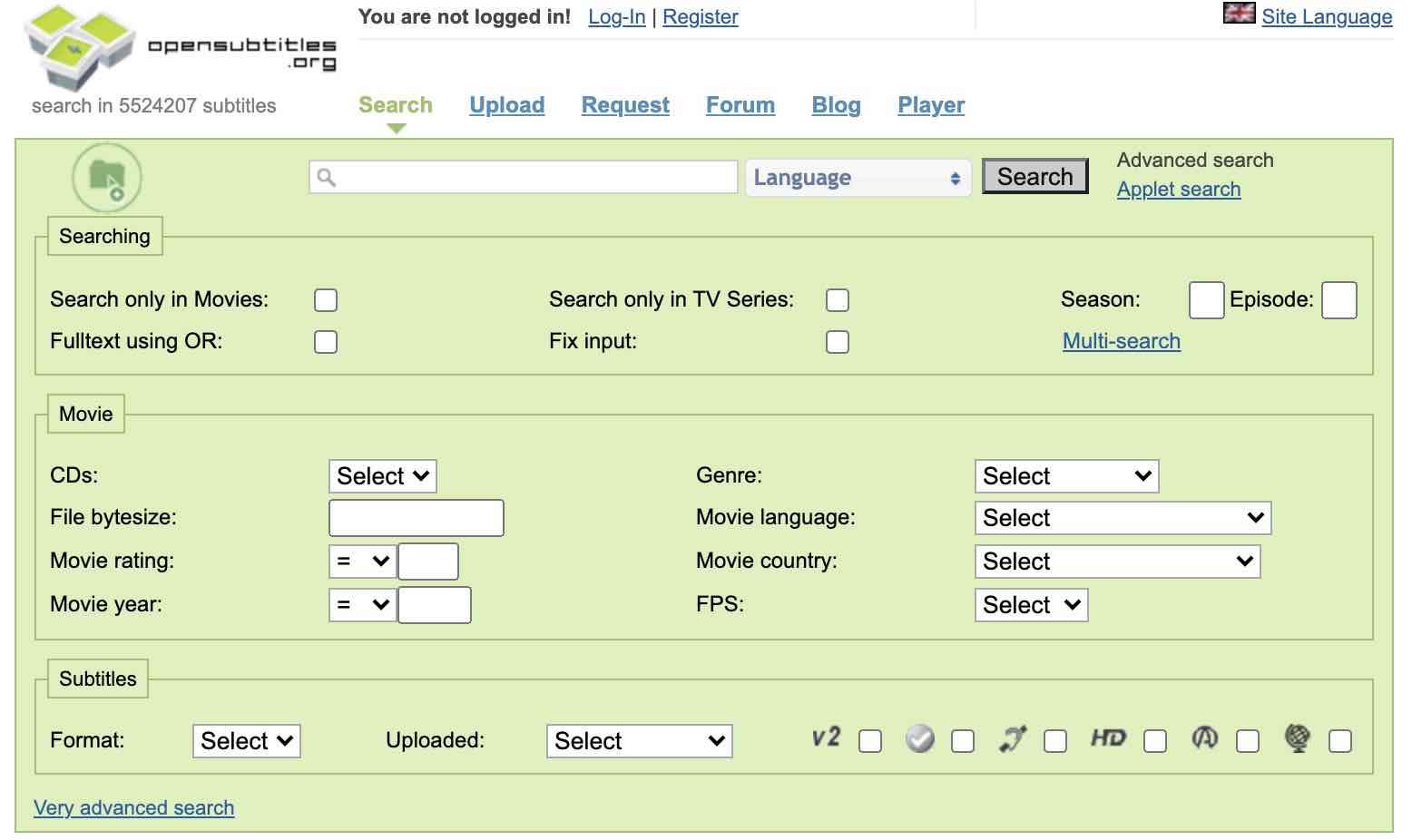Screen dimensions: 1412x840
Task: Click inside the Season input field
Action: click(1206, 299)
